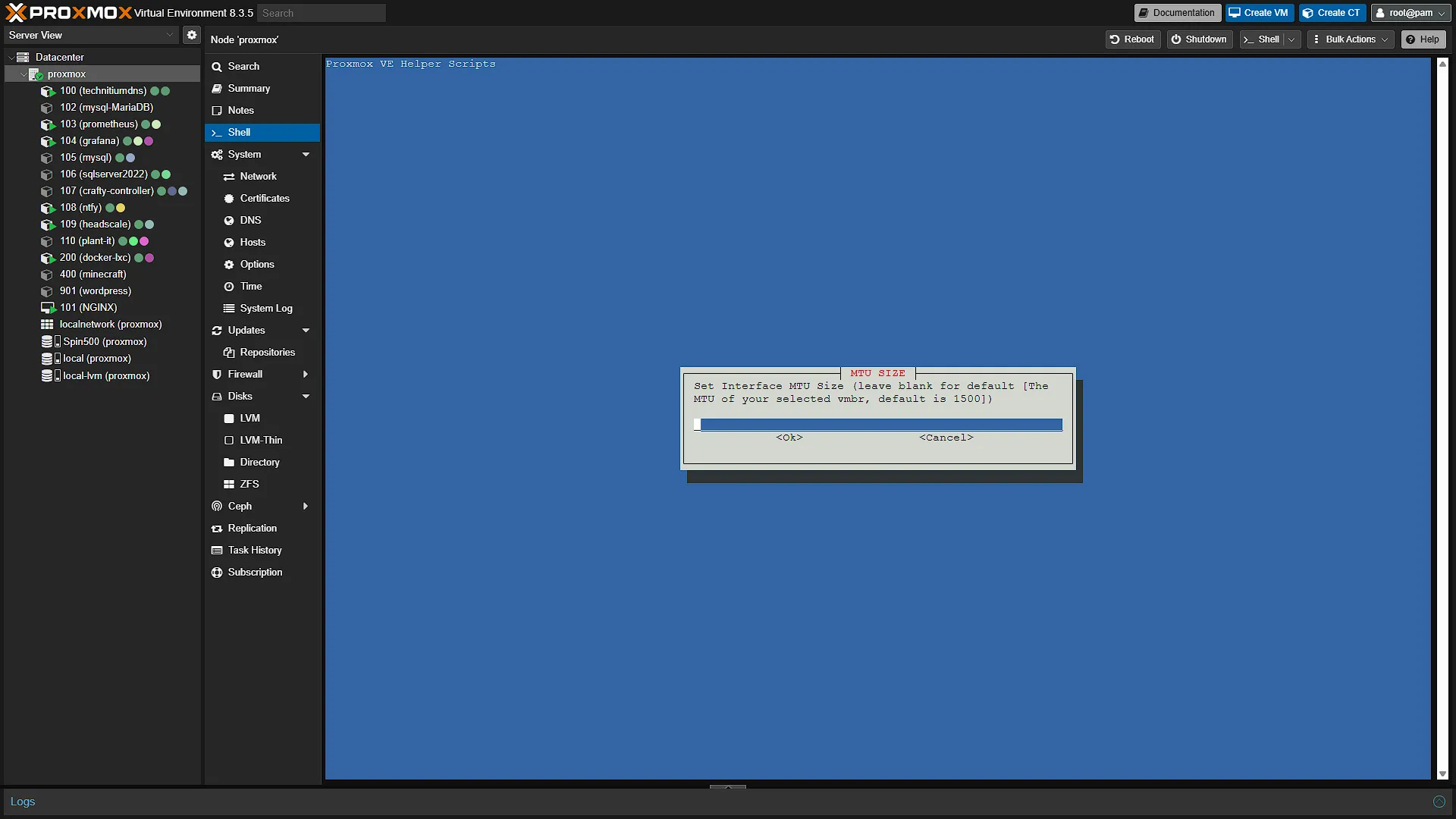Open the Shell button dropdown arrow
This screenshot has width=1456, height=819.
[x=1291, y=39]
